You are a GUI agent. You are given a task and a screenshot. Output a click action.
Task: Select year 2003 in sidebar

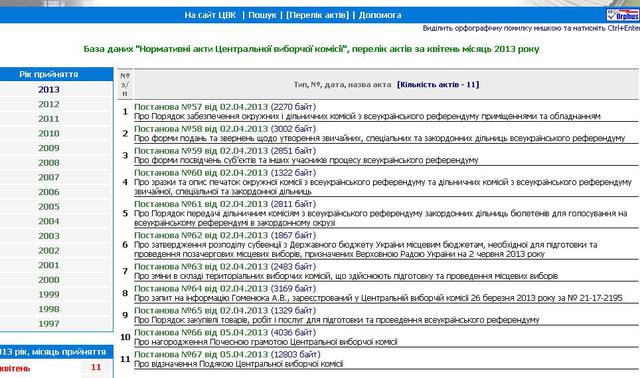click(x=49, y=236)
